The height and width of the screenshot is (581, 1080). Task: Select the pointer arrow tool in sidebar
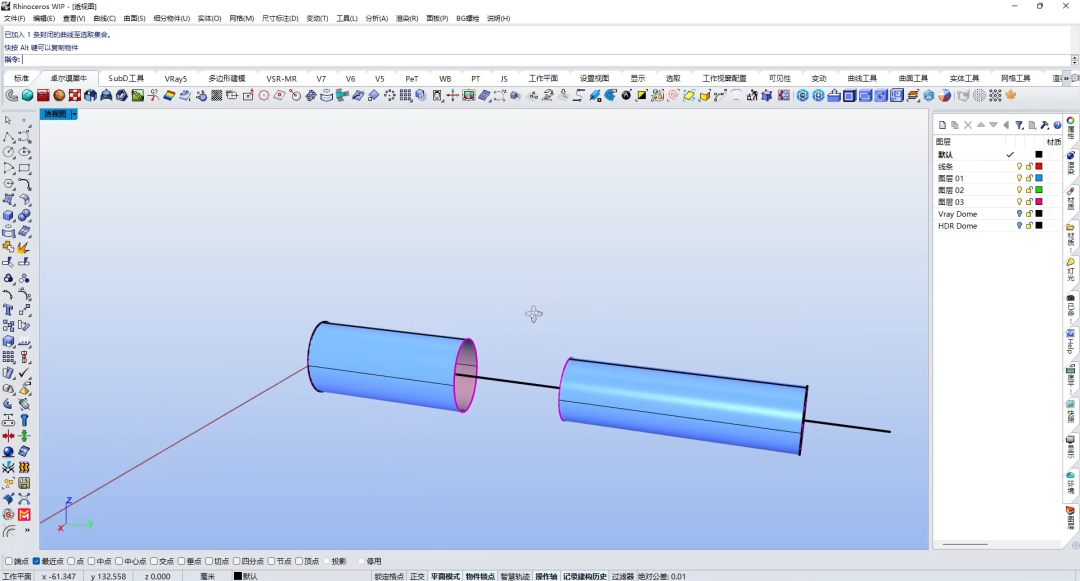(x=8, y=120)
